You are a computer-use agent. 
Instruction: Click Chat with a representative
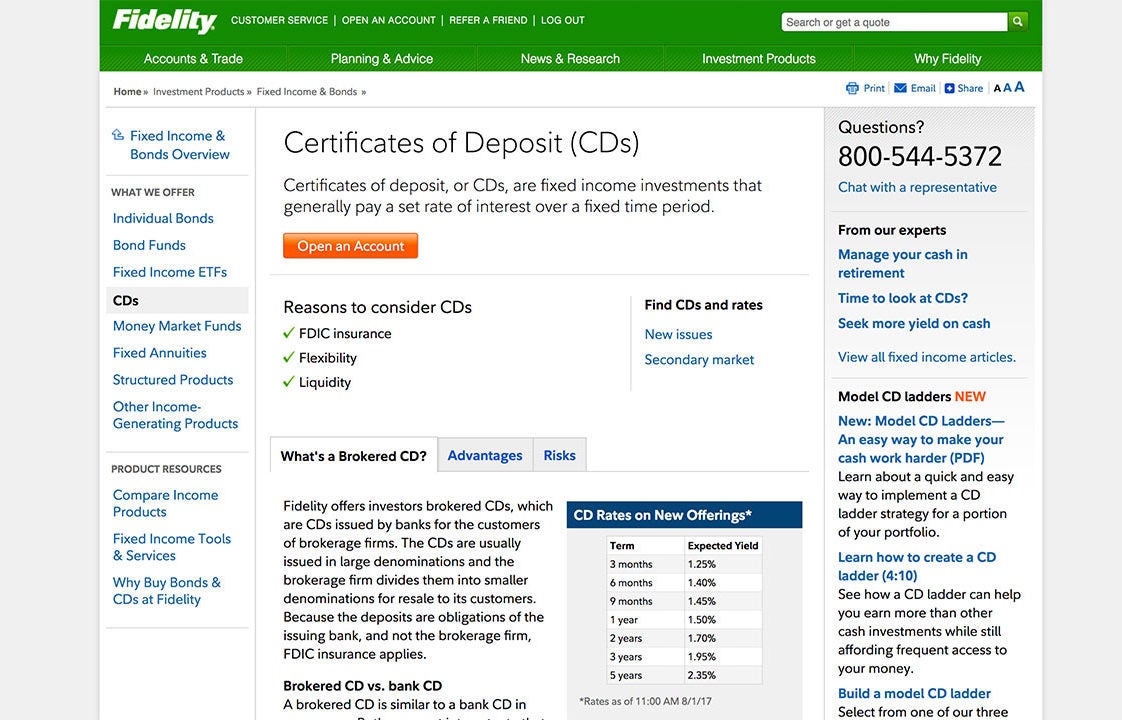[917, 187]
